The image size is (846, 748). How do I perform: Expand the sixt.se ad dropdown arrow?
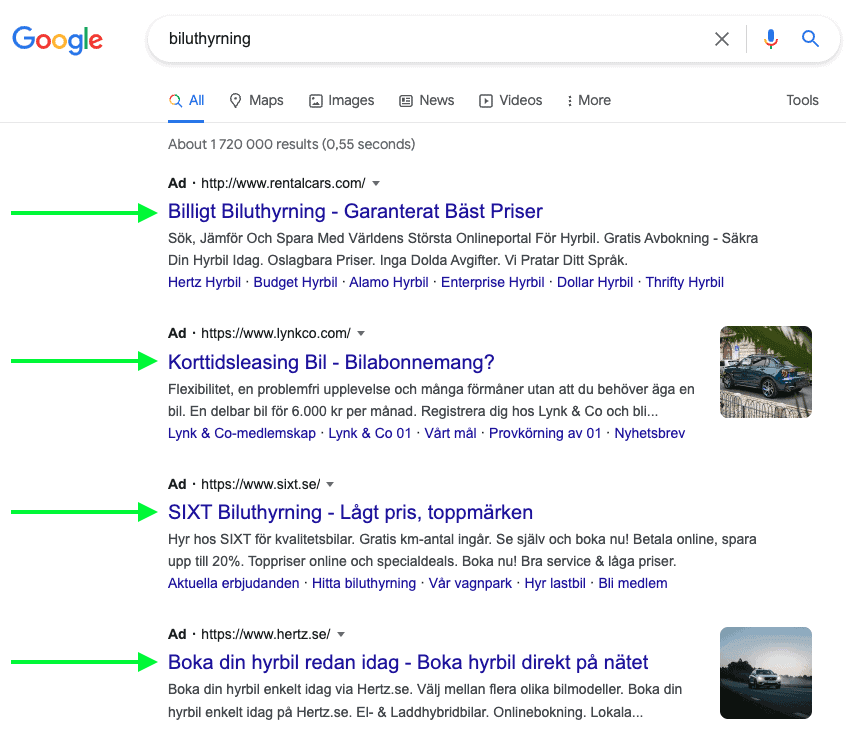pyautogui.click(x=330, y=485)
